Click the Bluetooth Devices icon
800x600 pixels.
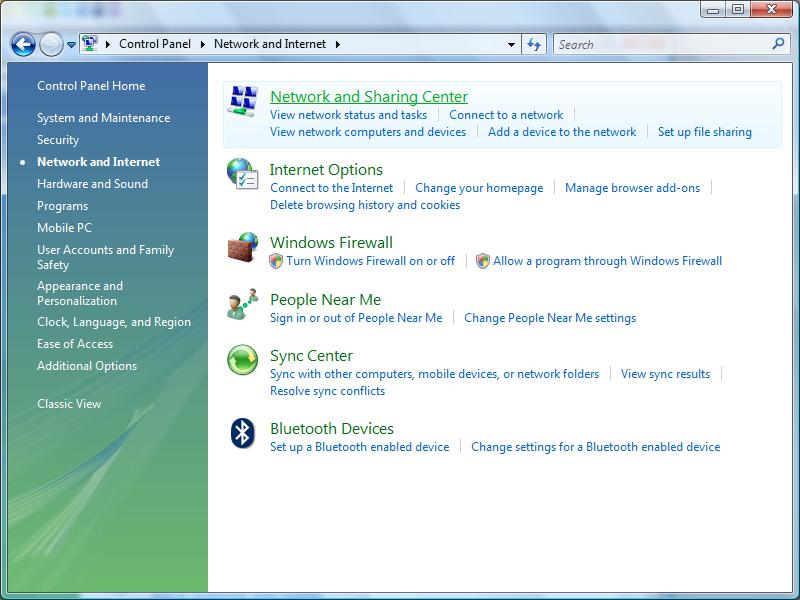(243, 433)
